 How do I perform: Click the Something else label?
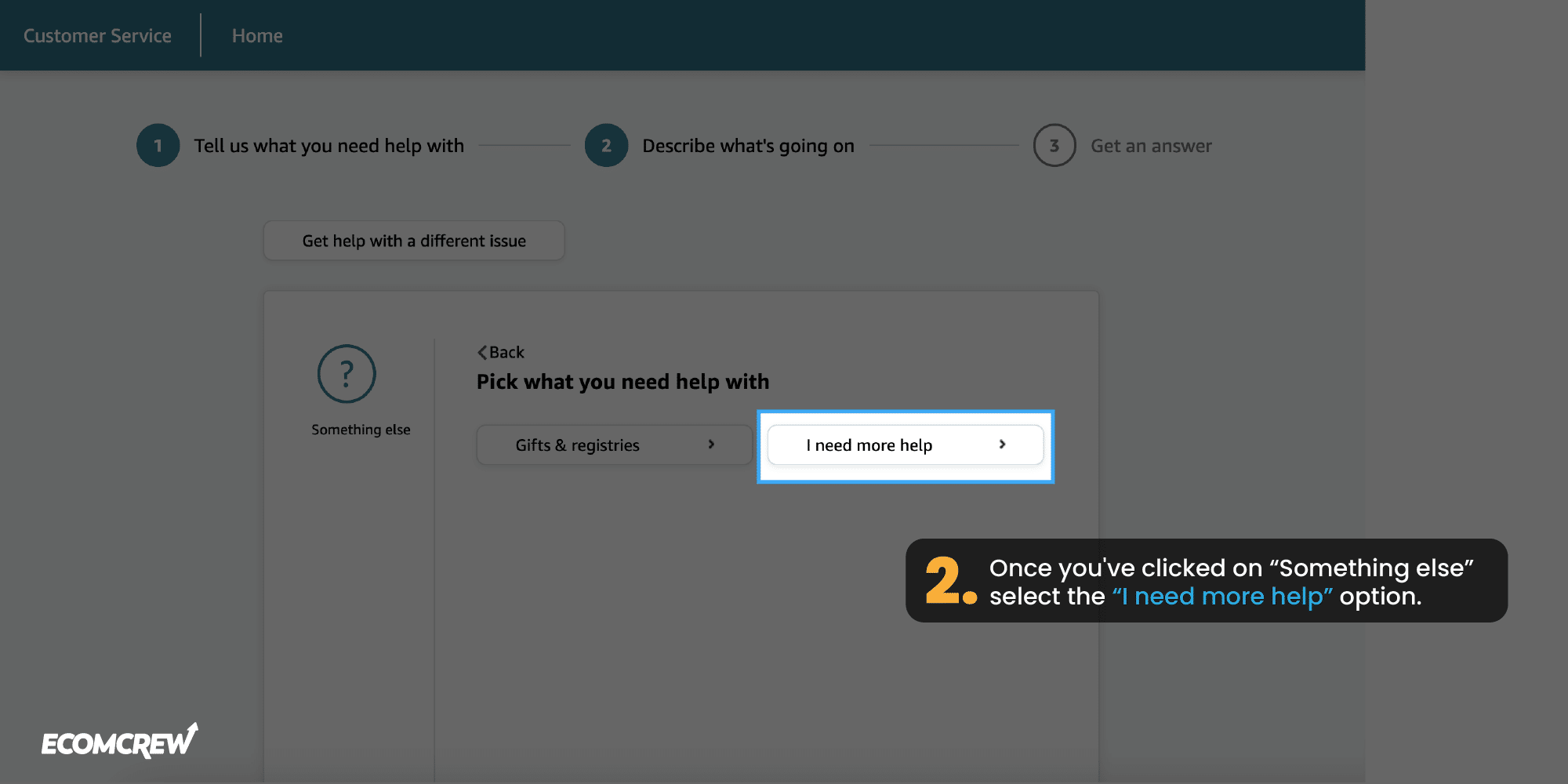[361, 430]
